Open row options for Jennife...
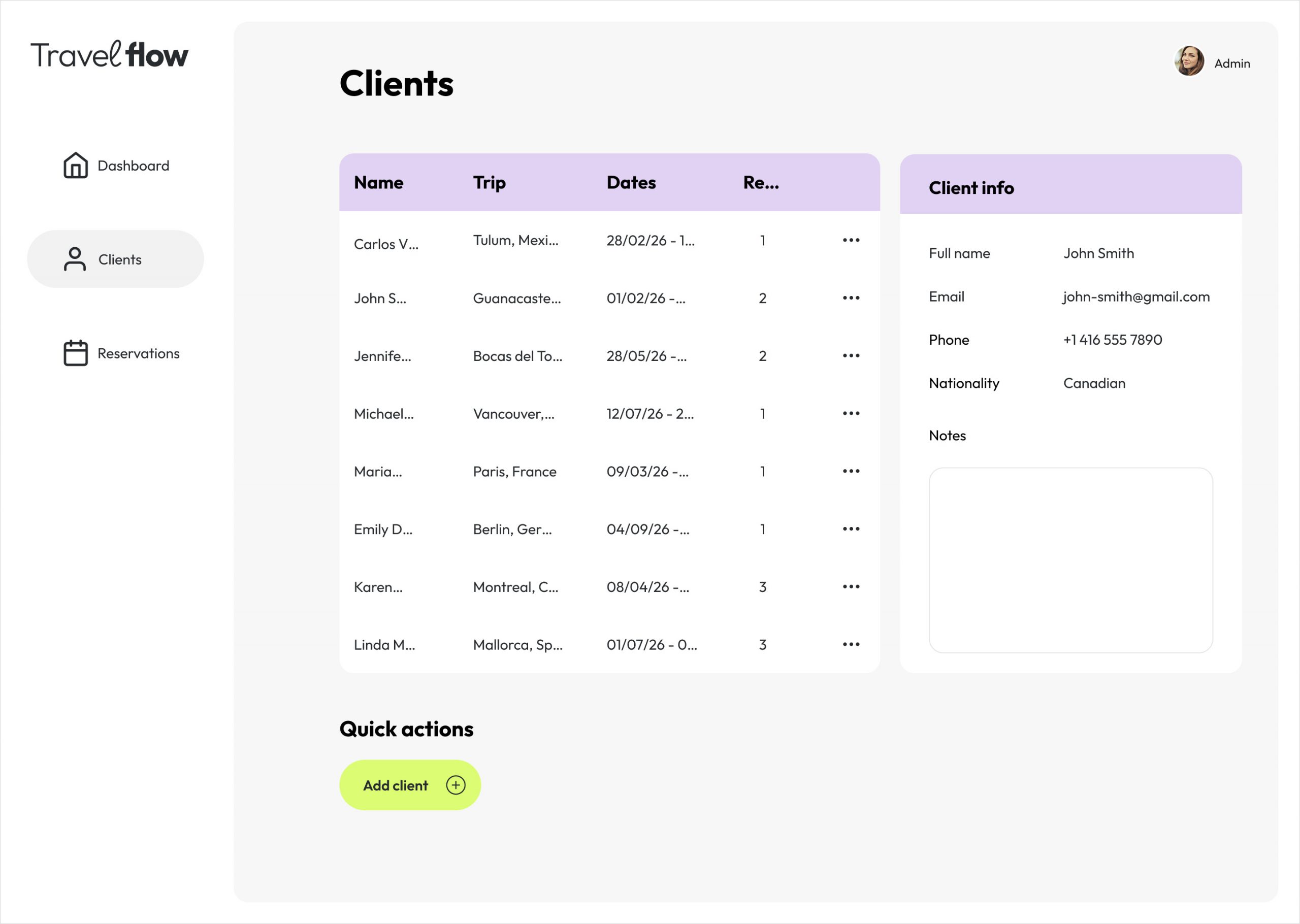1300x924 pixels. pos(851,355)
